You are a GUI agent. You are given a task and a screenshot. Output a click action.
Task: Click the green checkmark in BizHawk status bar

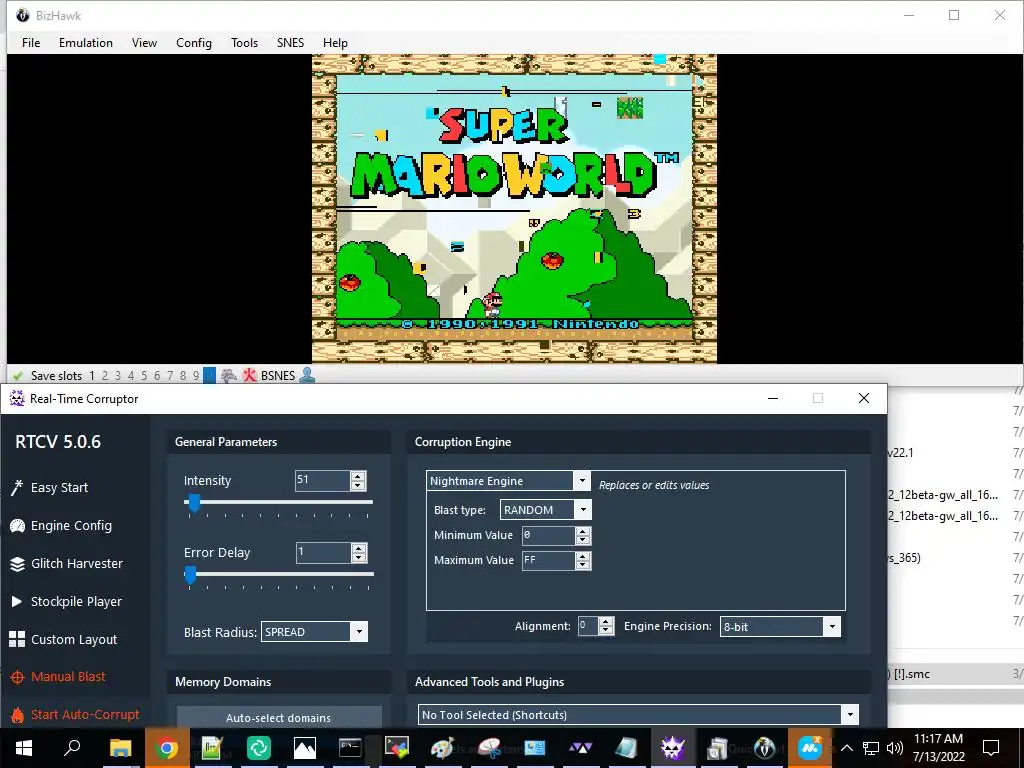point(18,376)
